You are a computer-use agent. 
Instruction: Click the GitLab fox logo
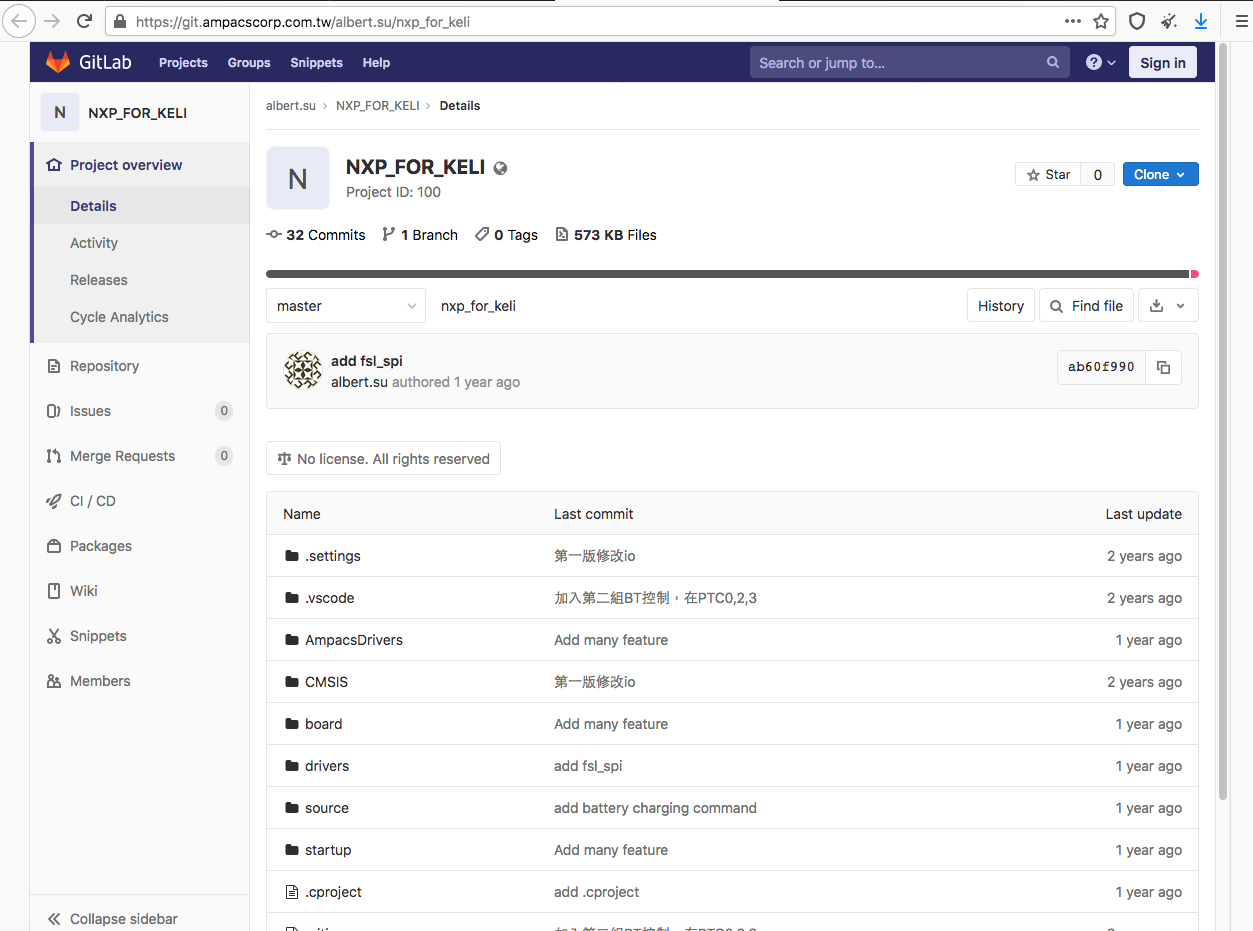[x=58, y=62]
